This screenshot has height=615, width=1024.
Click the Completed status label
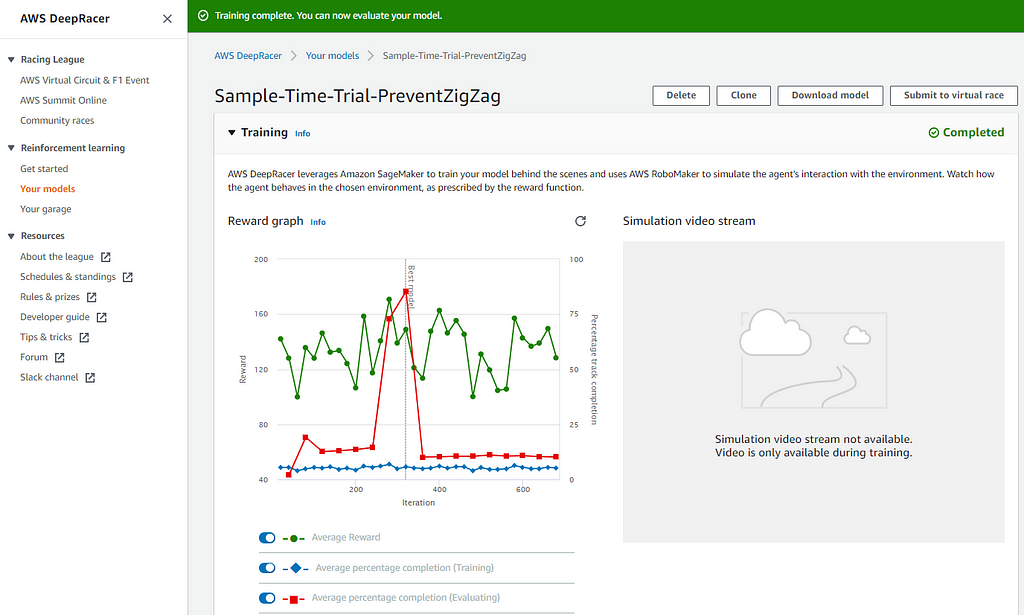[x=973, y=133]
